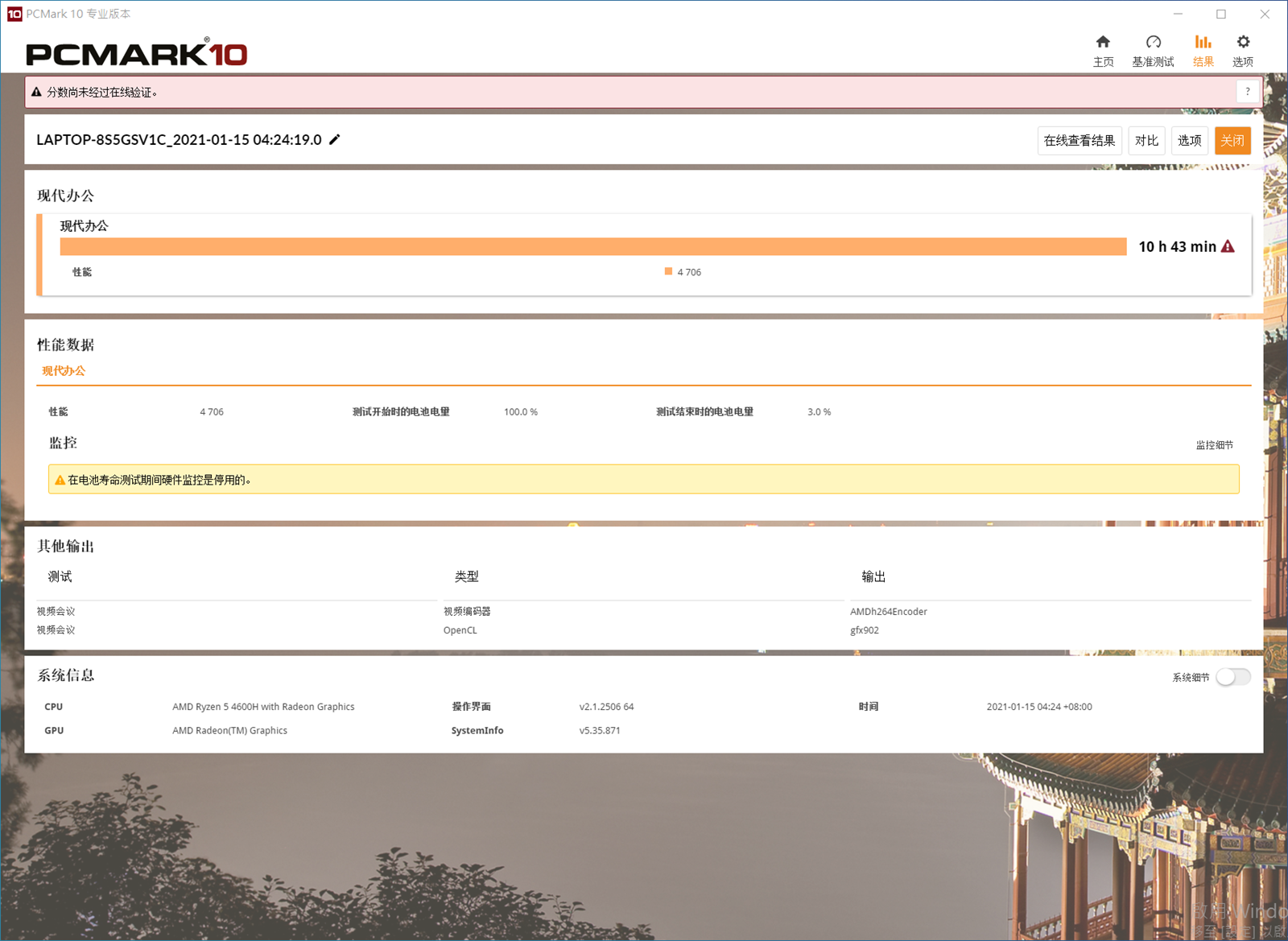
Task: Open monitoring details link
Action: [1214, 445]
